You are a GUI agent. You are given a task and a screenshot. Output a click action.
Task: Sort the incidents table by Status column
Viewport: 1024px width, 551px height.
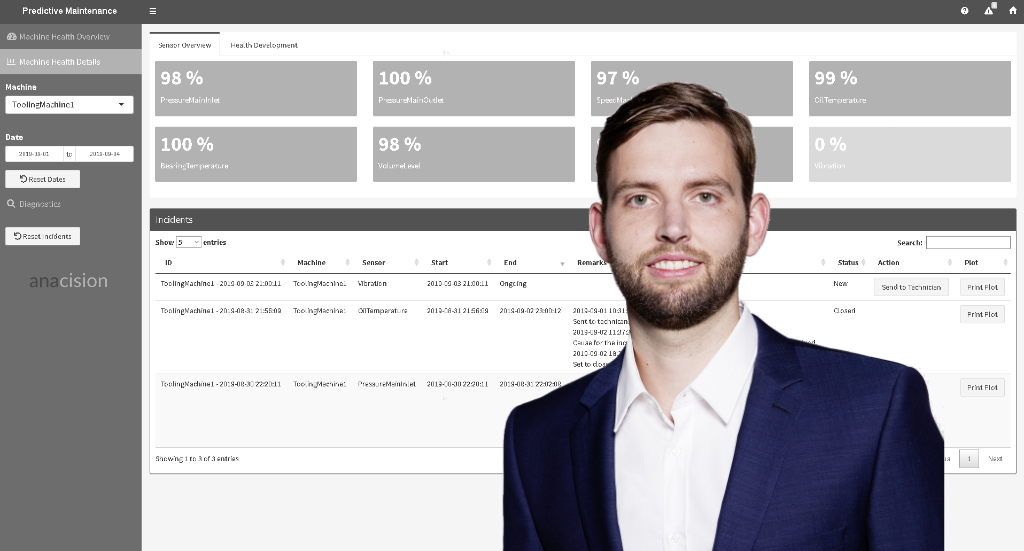pyautogui.click(x=850, y=263)
